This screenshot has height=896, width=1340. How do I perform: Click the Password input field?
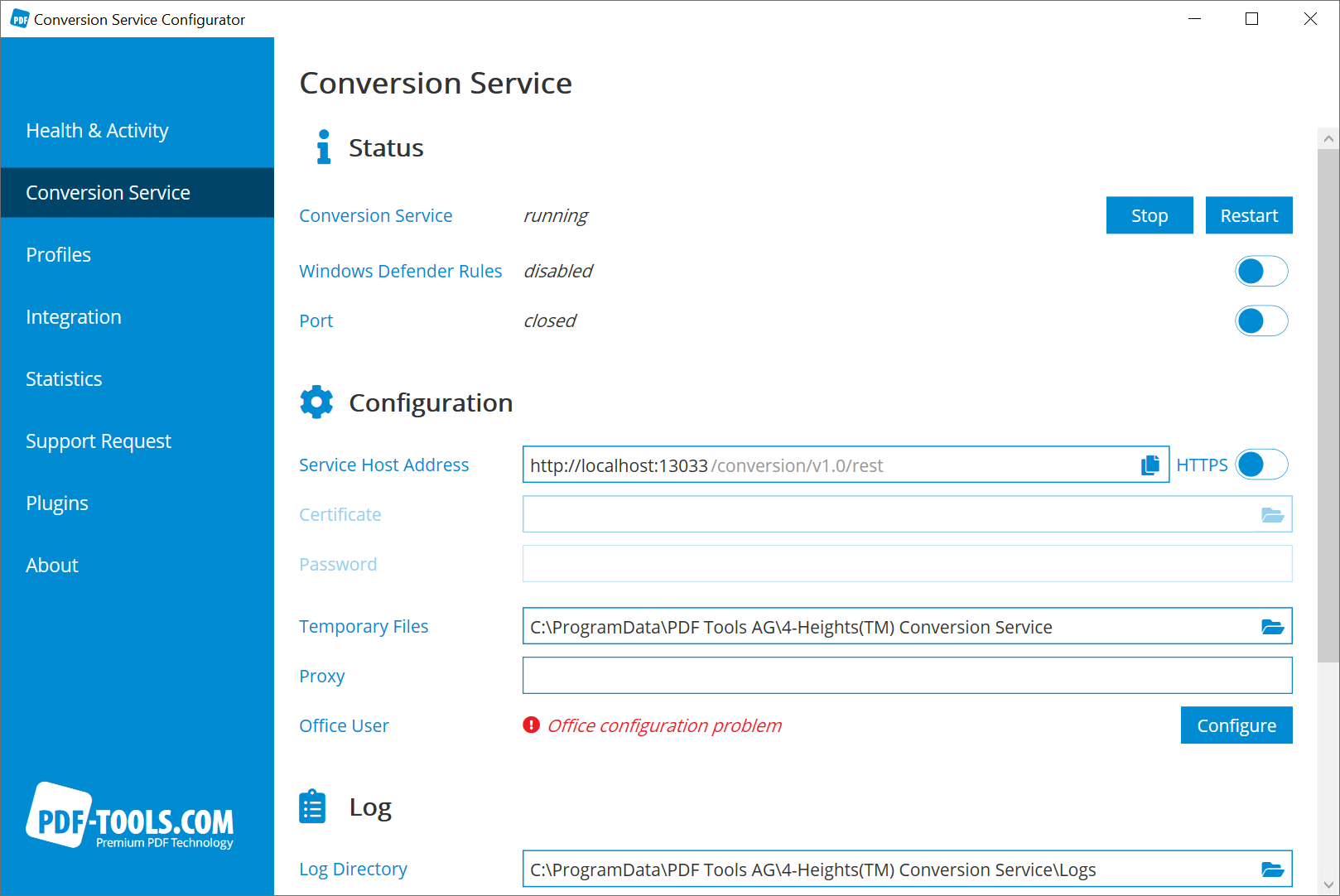point(908,564)
